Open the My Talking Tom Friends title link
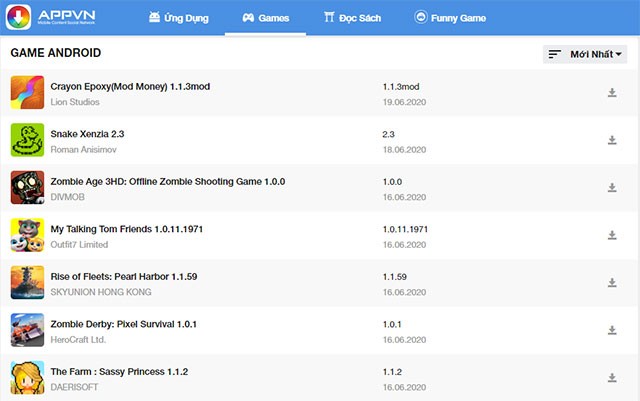 (x=126, y=229)
